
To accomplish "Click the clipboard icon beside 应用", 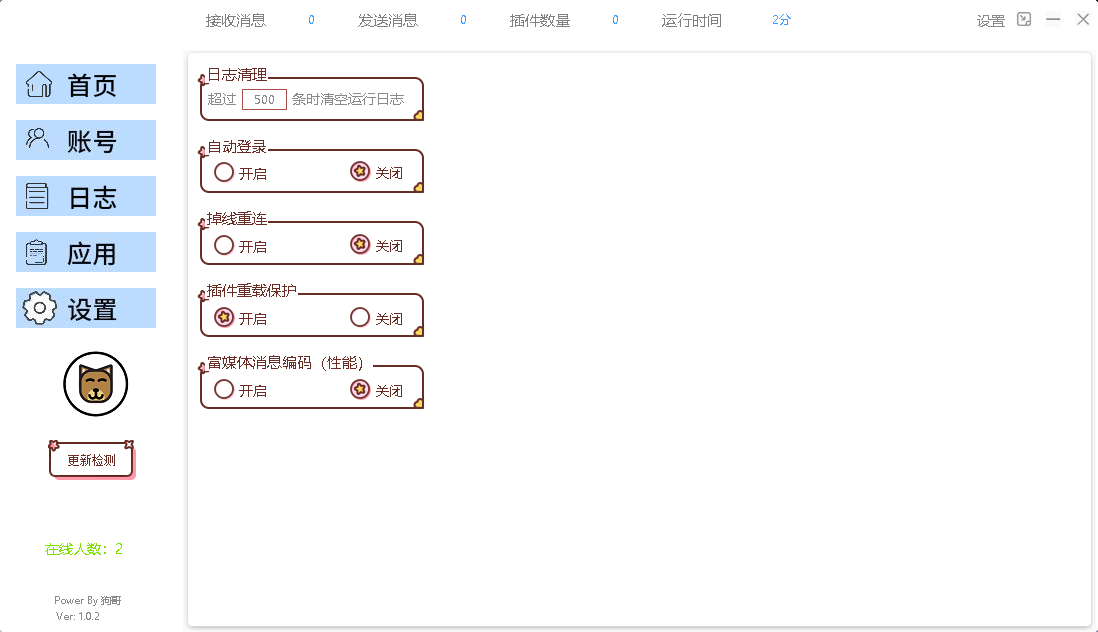I will coord(38,252).
